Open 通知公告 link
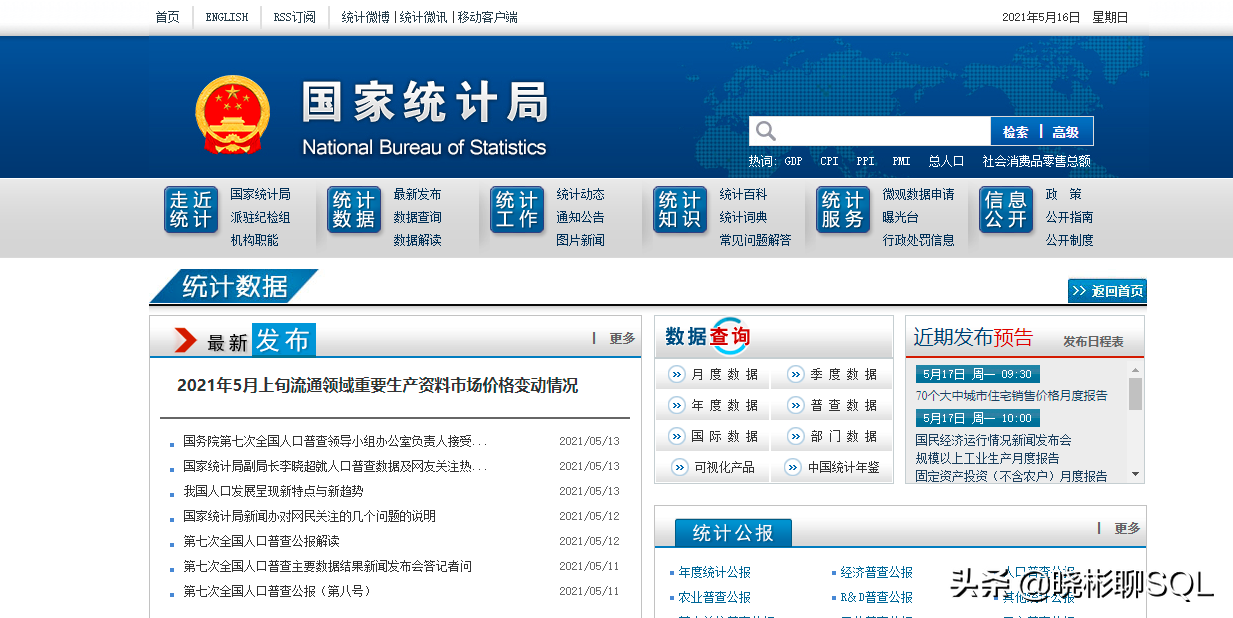 [x=580, y=217]
